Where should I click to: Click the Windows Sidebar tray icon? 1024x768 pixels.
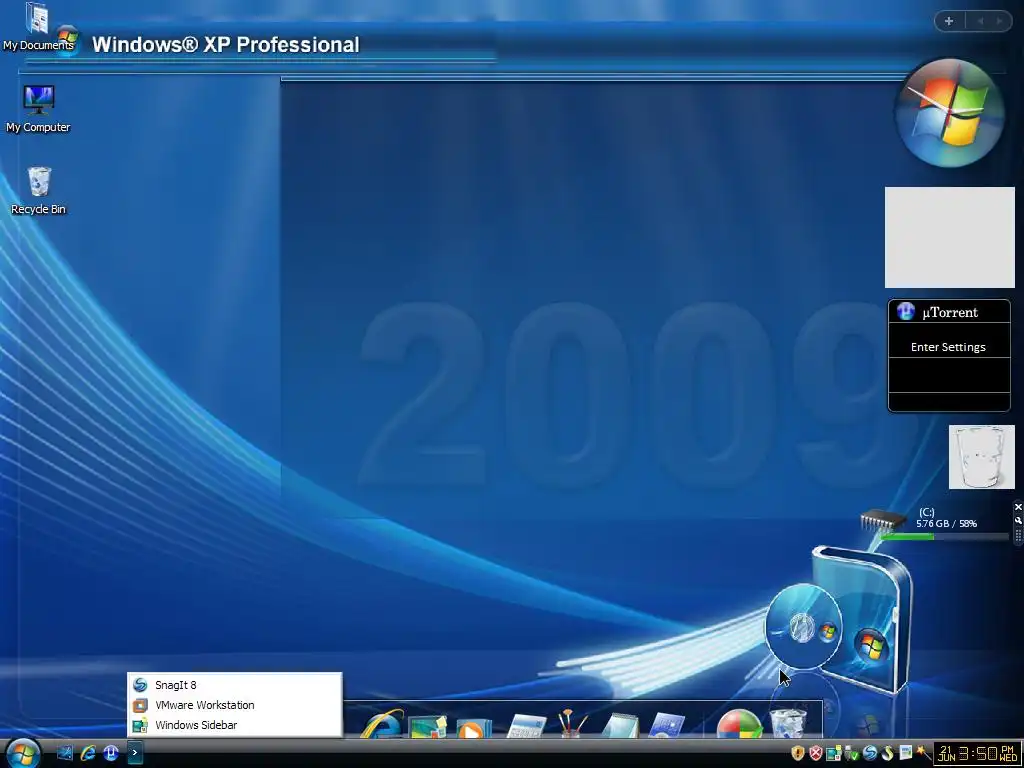tap(833, 753)
